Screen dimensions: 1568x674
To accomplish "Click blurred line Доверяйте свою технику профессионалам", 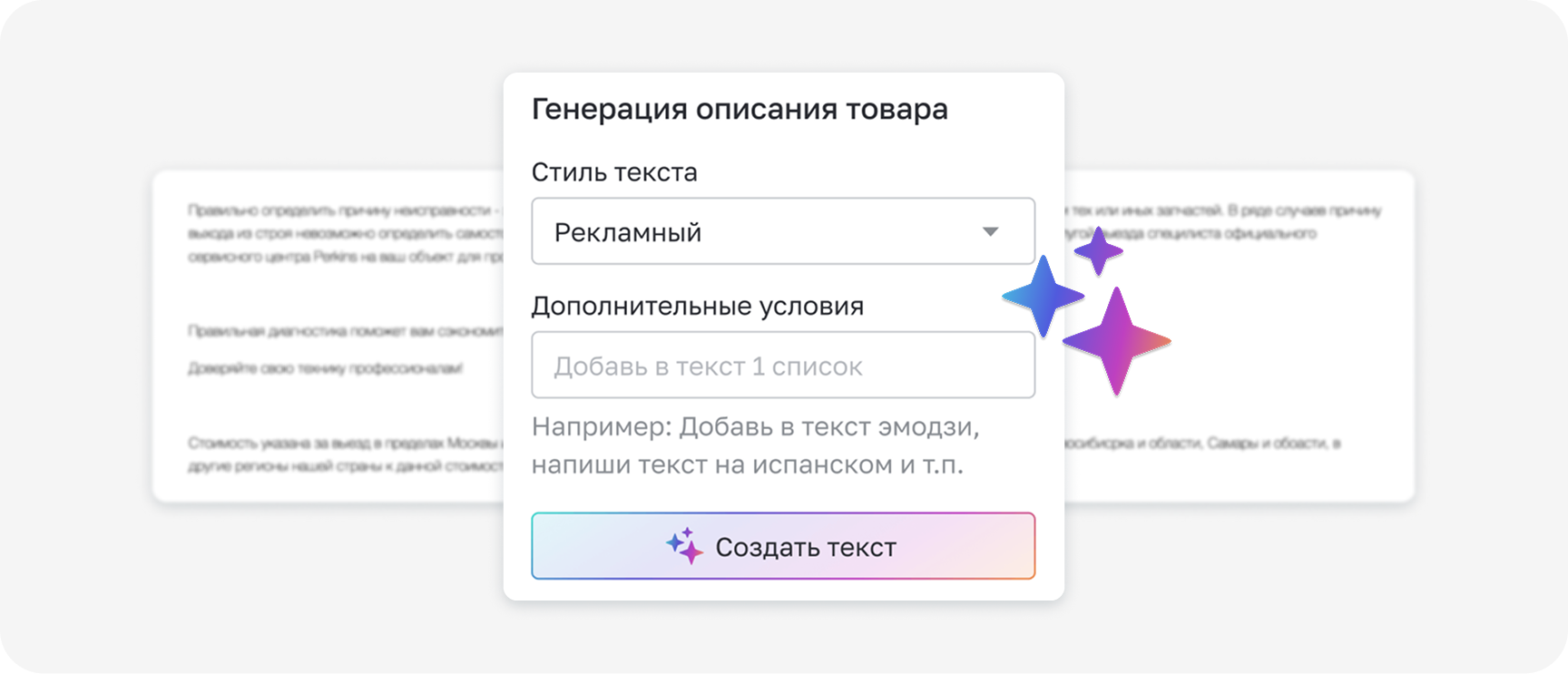I will click(x=326, y=368).
